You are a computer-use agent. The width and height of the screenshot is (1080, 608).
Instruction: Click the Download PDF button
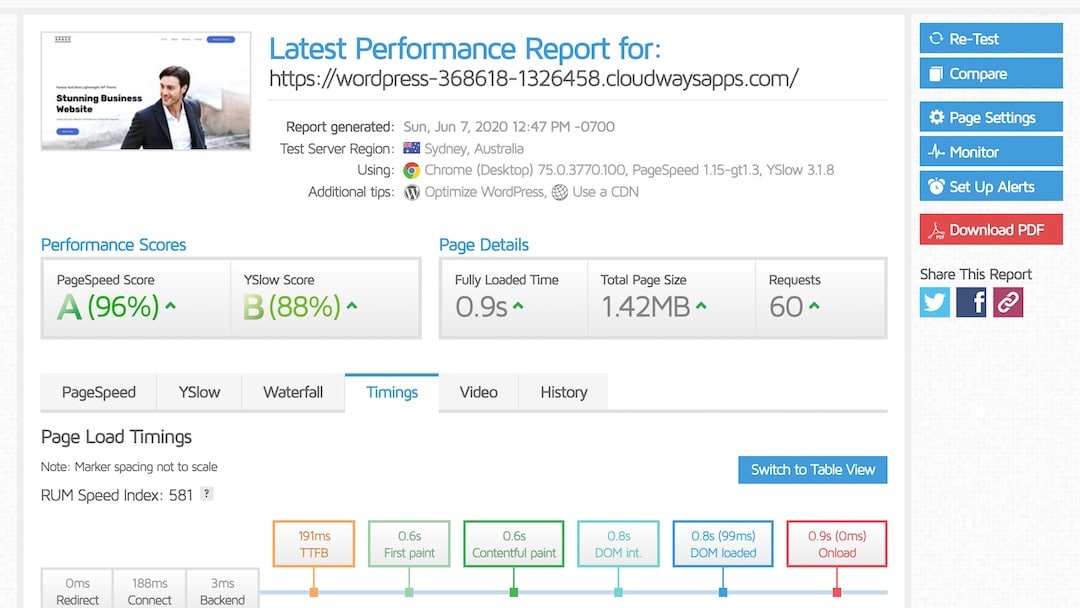pos(991,230)
